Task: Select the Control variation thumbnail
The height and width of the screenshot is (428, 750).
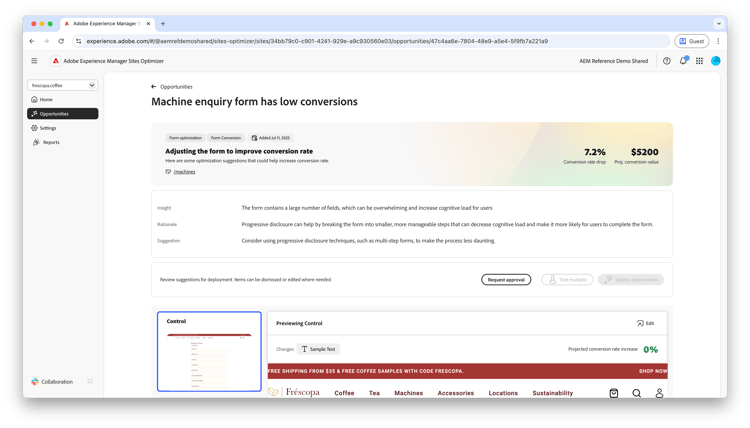Action: pyautogui.click(x=210, y=351)
